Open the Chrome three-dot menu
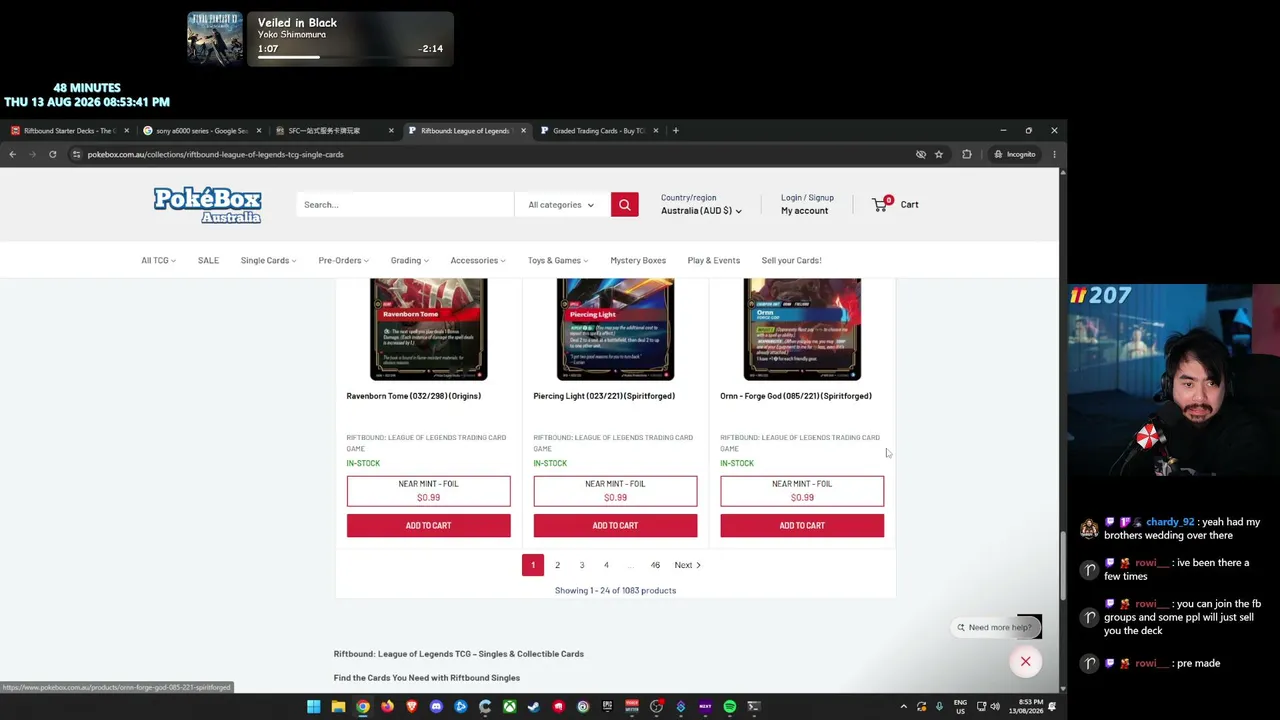The image size is (1280, 720). 1054,154
